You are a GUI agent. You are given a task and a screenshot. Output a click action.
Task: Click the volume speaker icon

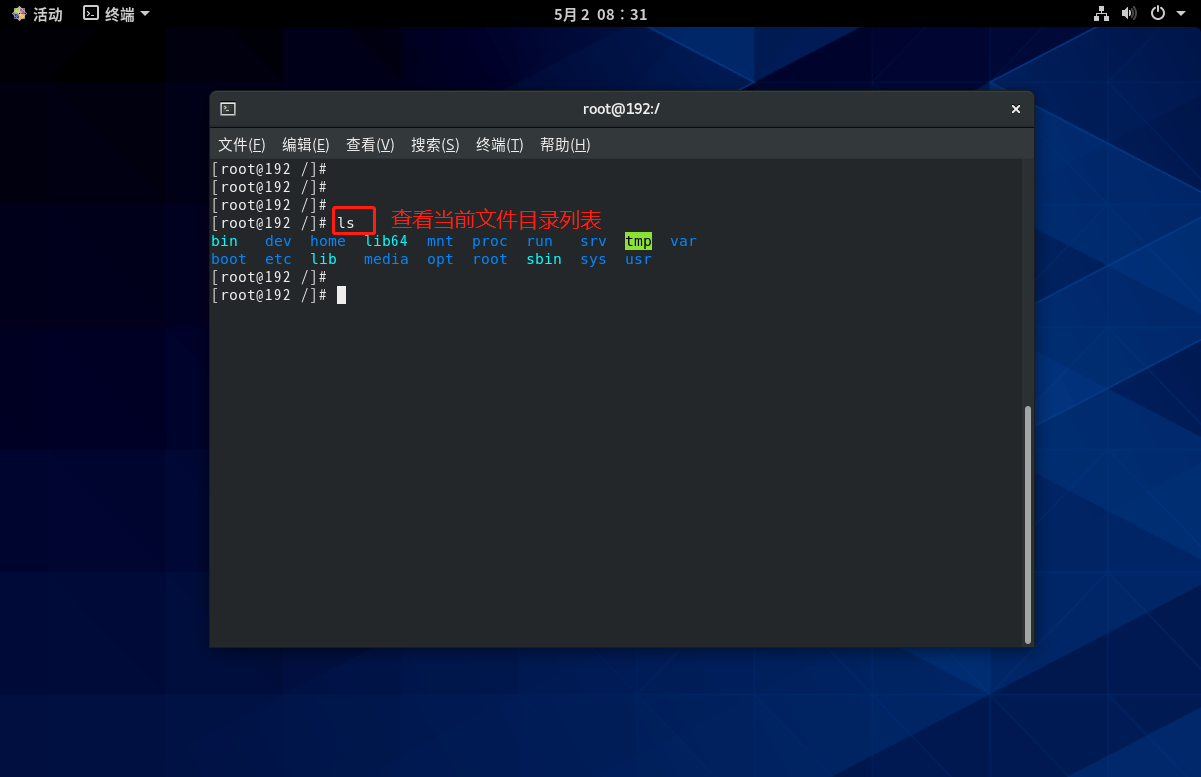1128,14
